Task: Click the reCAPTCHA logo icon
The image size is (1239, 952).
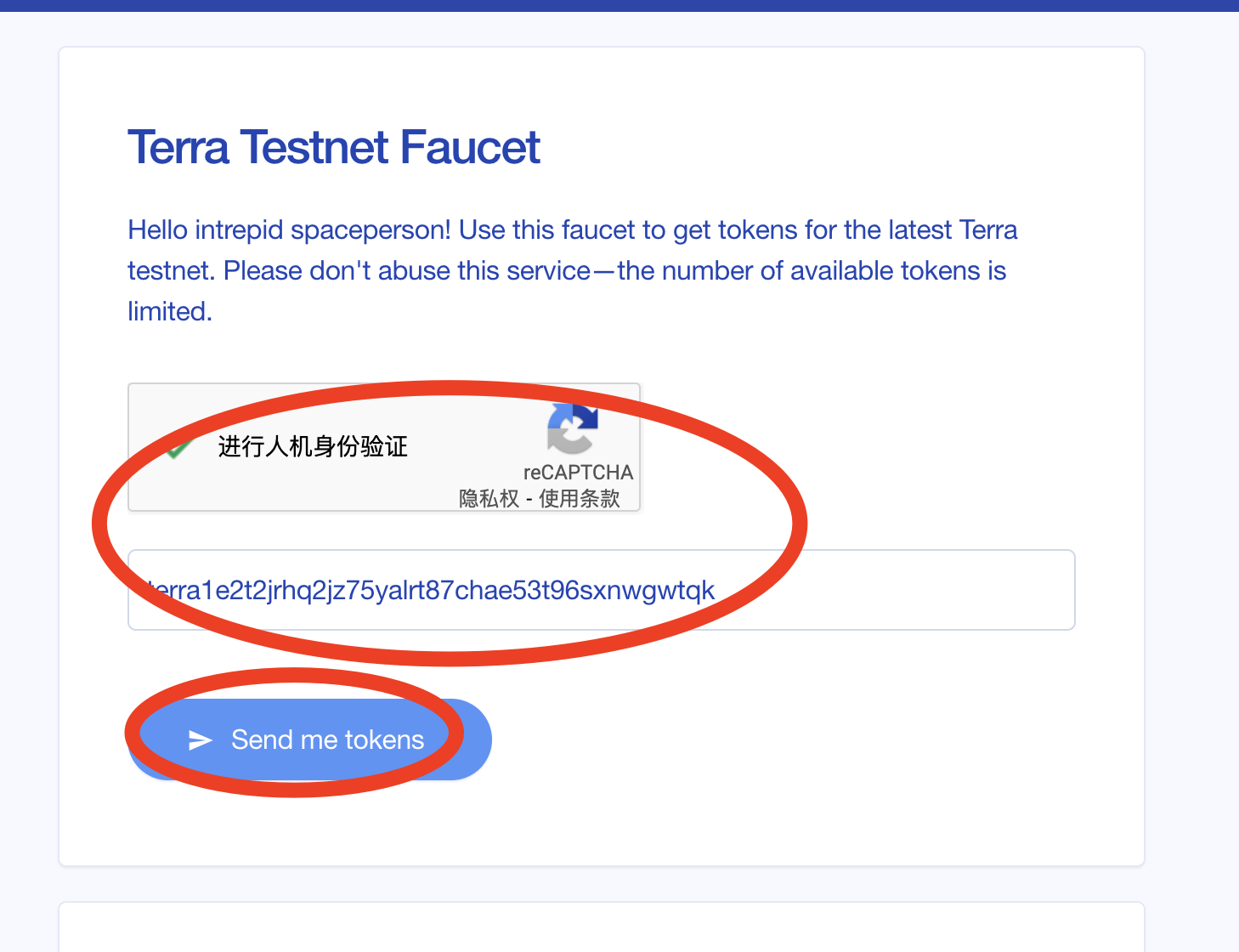Action: tap(572, 428)
